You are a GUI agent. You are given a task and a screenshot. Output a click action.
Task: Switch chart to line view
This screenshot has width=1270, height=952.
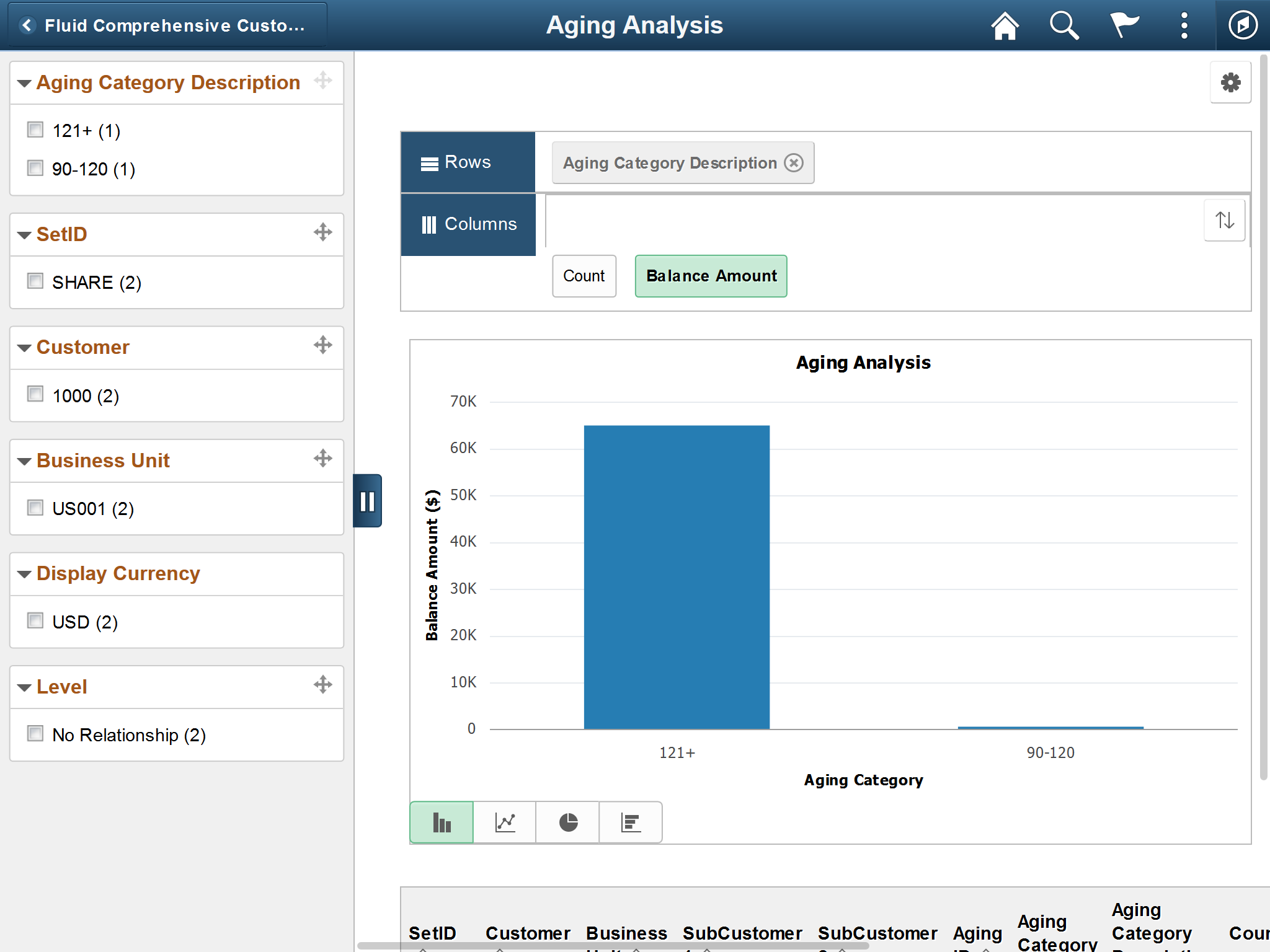(x=505, y=822)
